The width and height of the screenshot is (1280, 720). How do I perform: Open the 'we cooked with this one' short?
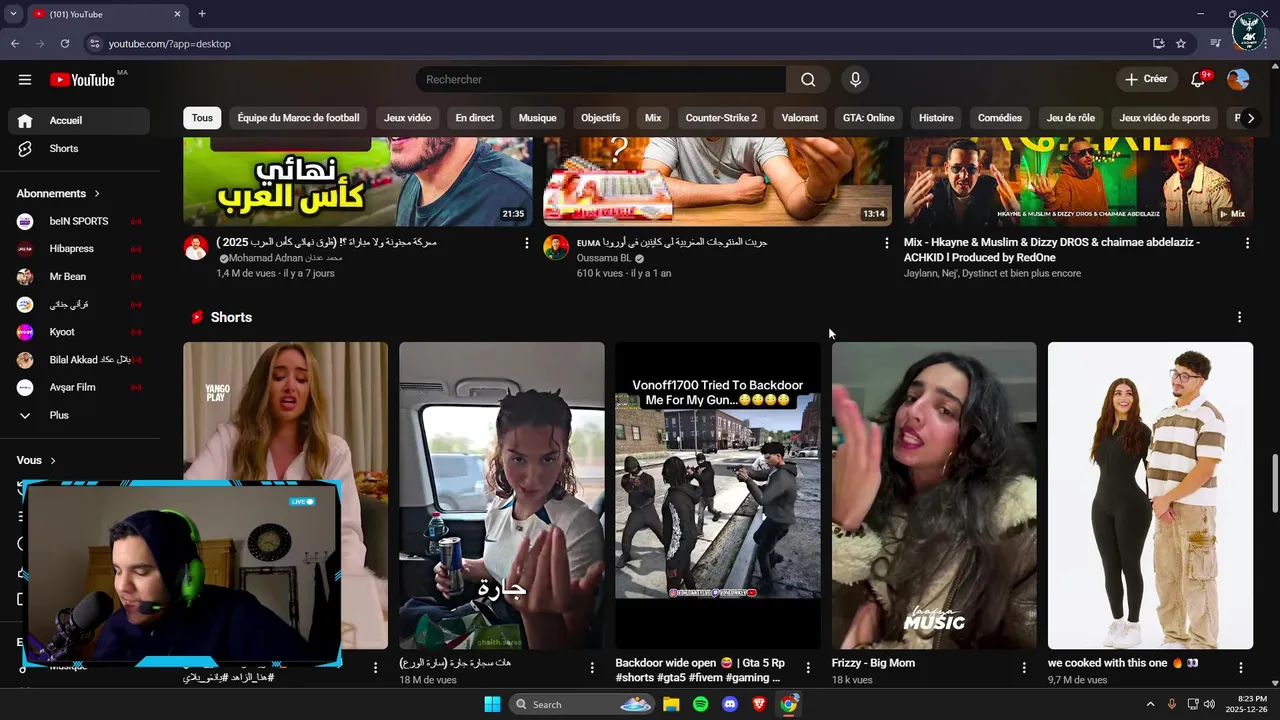pos(1150,495)
